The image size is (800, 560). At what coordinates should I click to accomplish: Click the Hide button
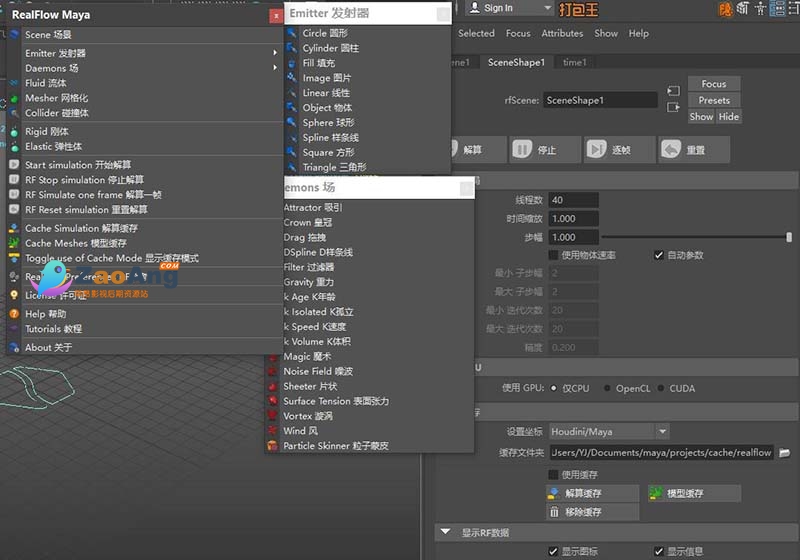point(729,117)
